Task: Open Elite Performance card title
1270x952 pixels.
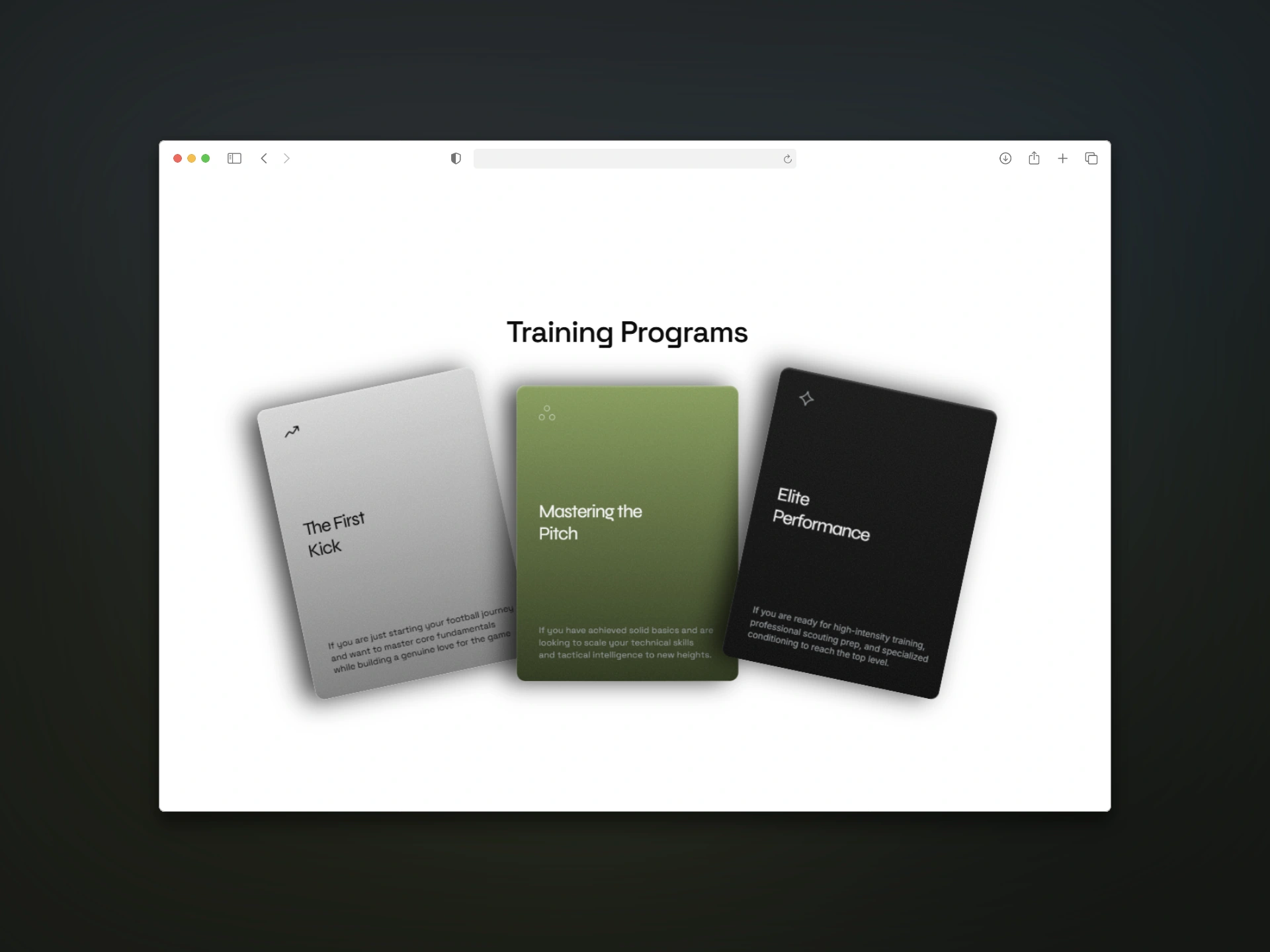Action: 820,515
